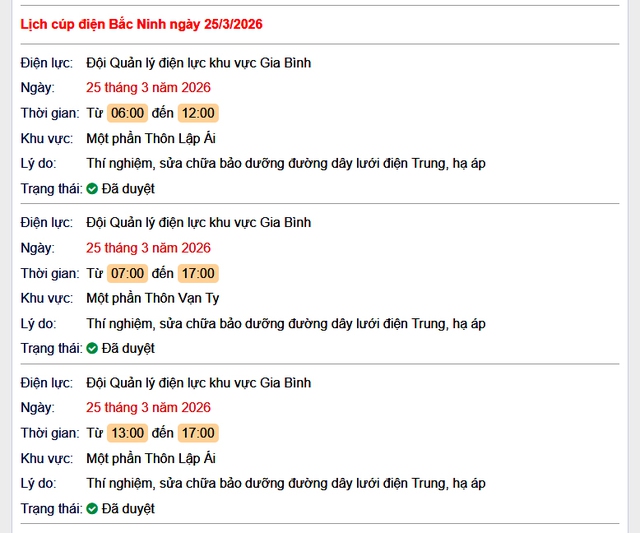The height and width of the screenshot is (533, 640).
Task: Click the area text Một phần Thôn Vạn Ty
Action: click(x=153, y=298)
